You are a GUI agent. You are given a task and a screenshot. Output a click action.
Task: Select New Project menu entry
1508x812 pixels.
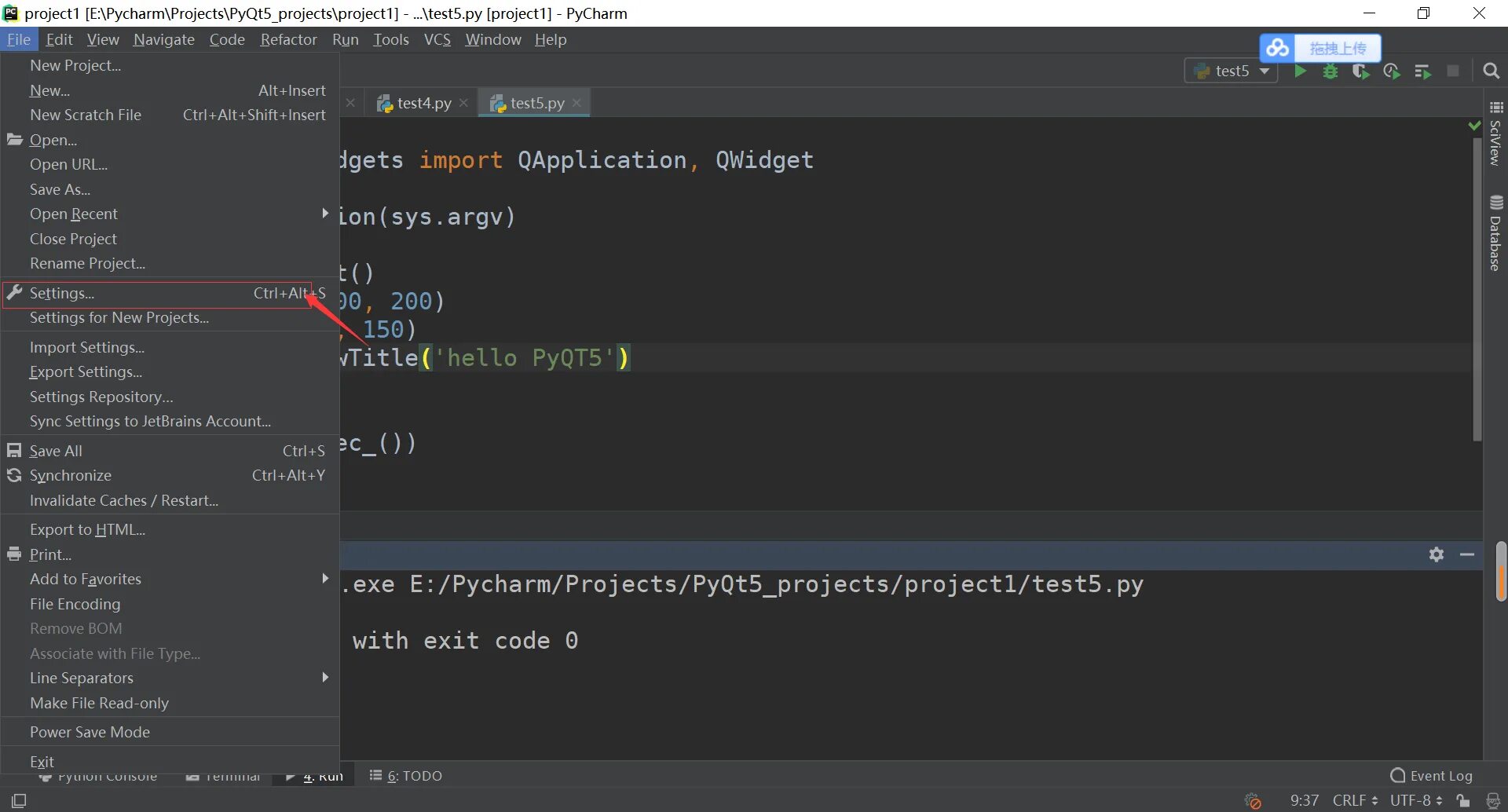pos(170,65)
